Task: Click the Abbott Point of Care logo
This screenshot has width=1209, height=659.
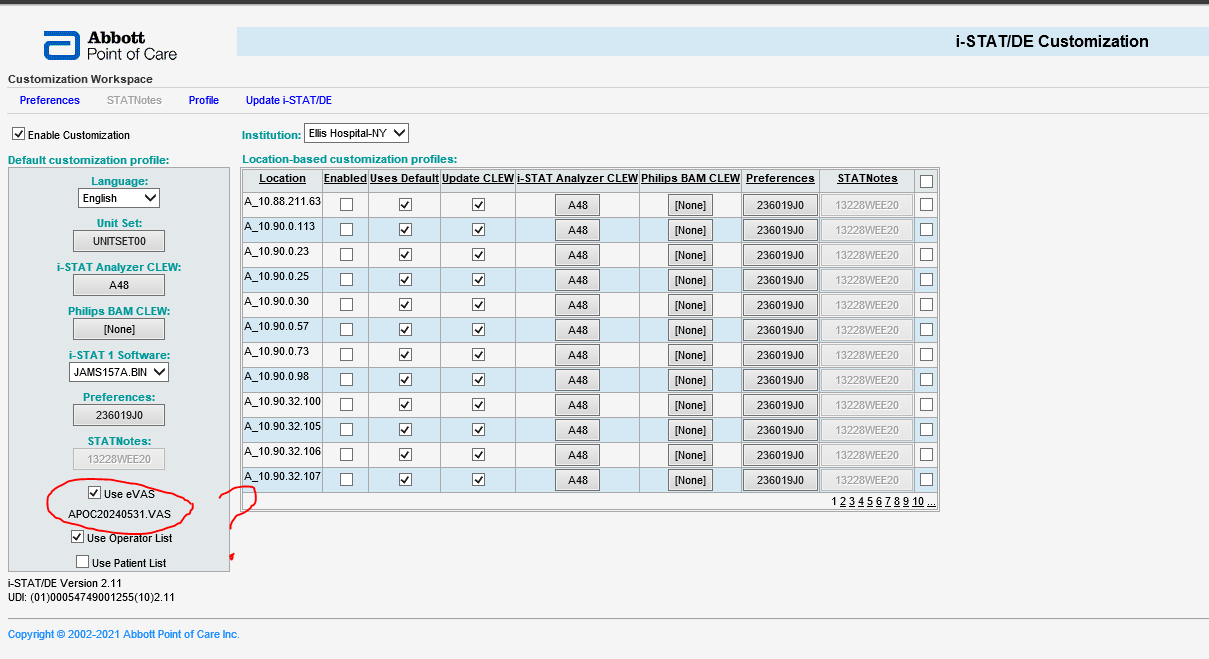Action: pos(110,45)
